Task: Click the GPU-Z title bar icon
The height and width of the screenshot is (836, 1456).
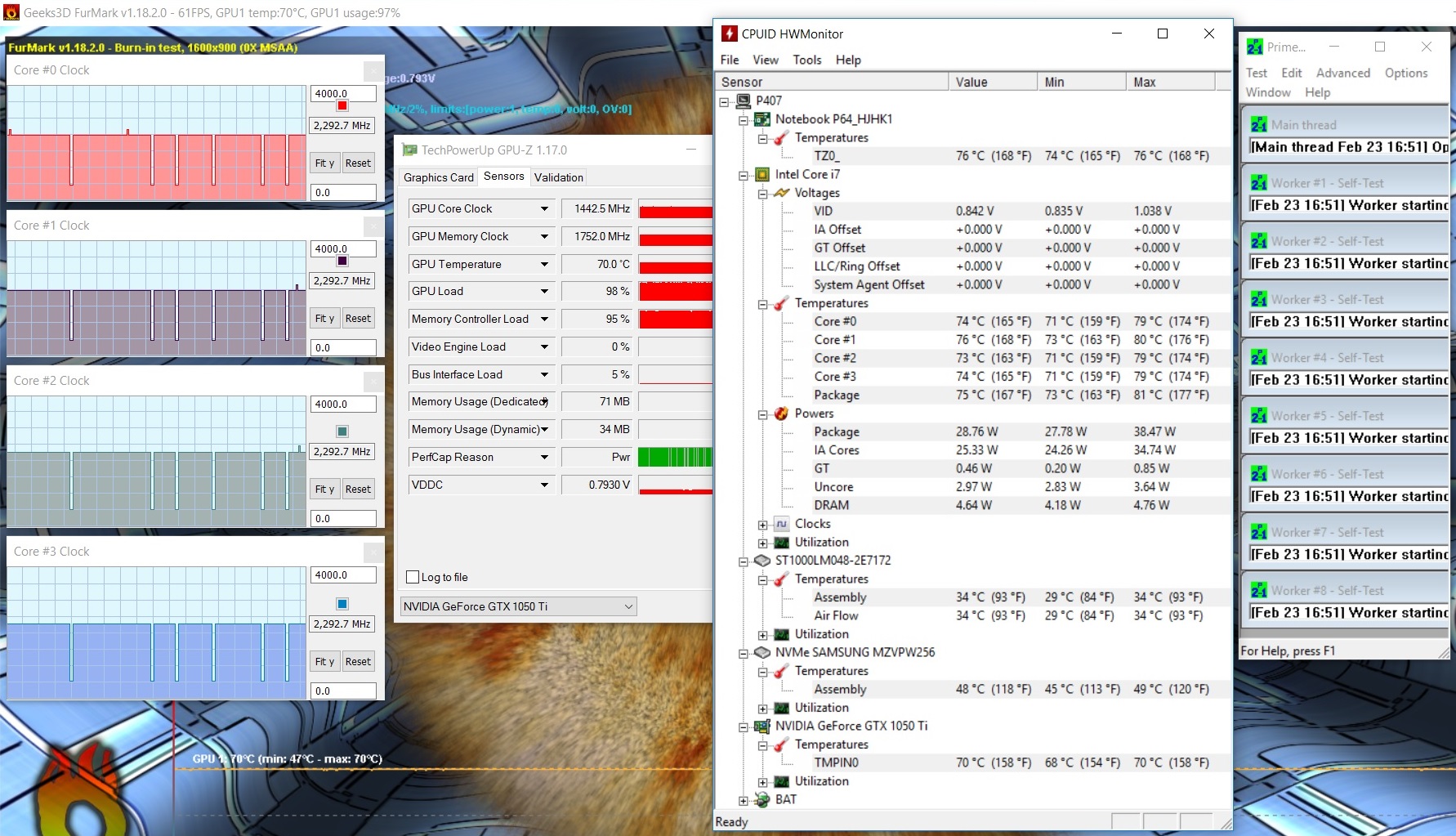Action: (x=409, y=150)
